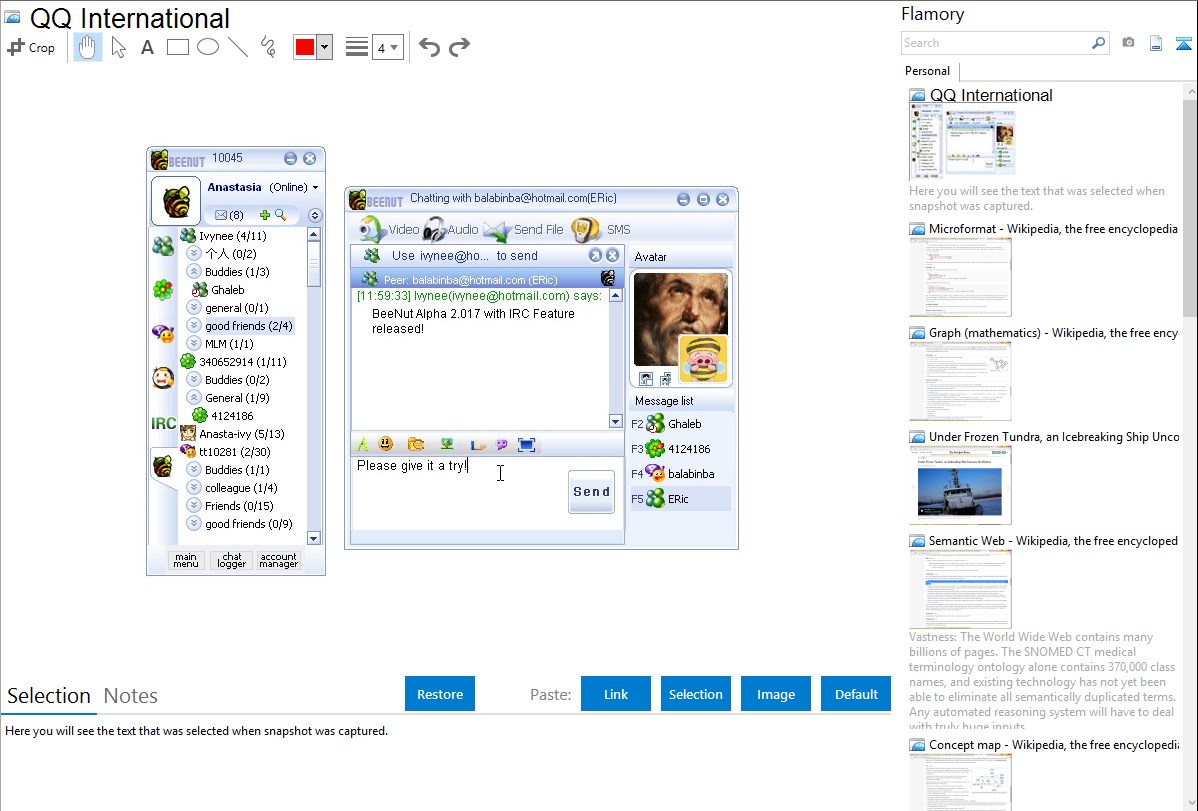Viewport: 1198px width, 811px height.
Task: Undo the last annotation
Action: click(429, 47)
